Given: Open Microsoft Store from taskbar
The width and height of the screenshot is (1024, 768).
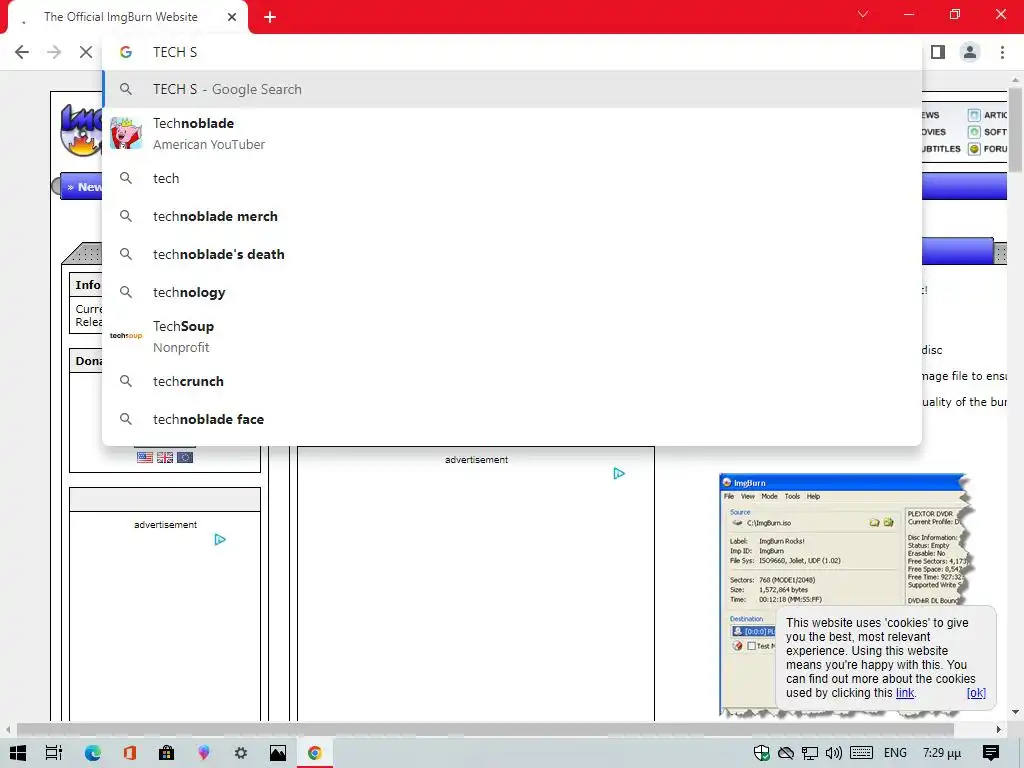Looking at the screenshot, I should tap(167, 753).
